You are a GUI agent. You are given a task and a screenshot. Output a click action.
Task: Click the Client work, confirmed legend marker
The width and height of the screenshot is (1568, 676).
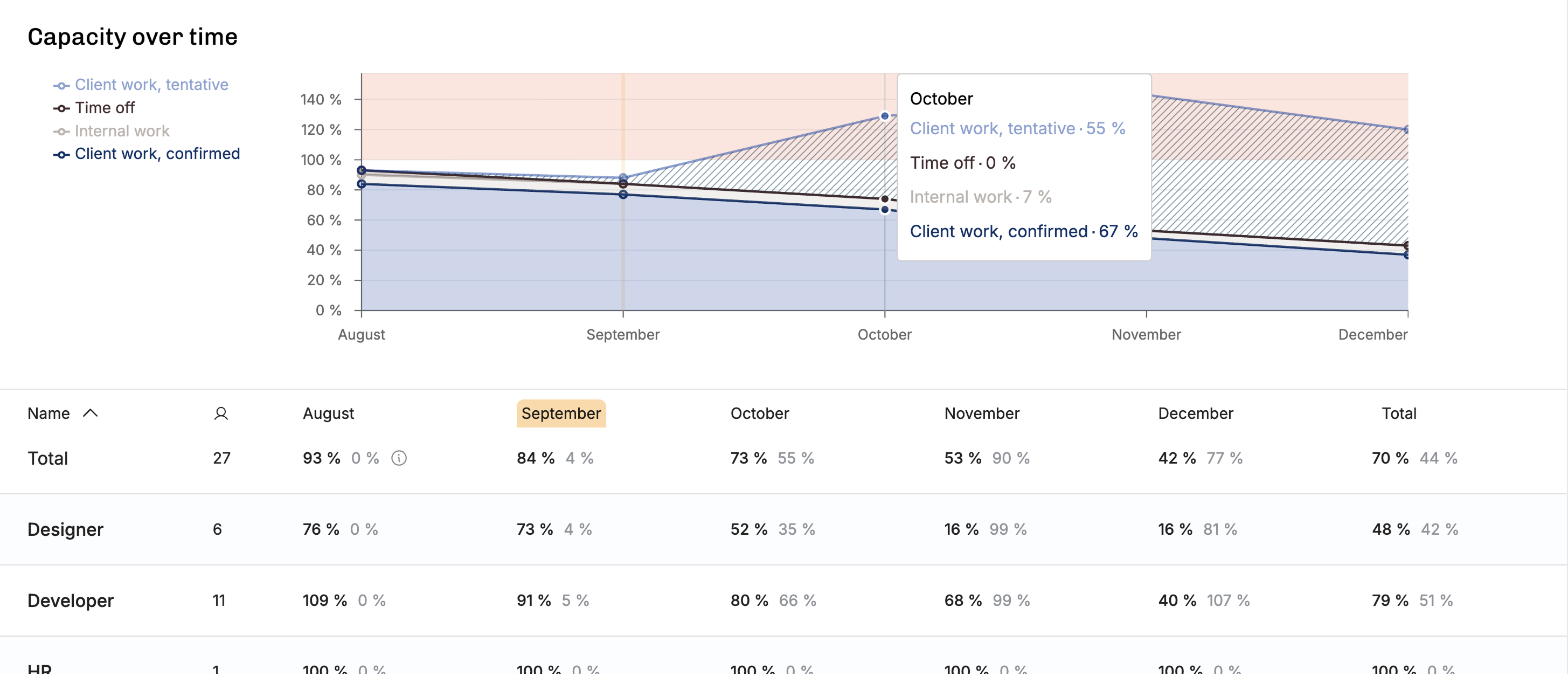(61, 155)
